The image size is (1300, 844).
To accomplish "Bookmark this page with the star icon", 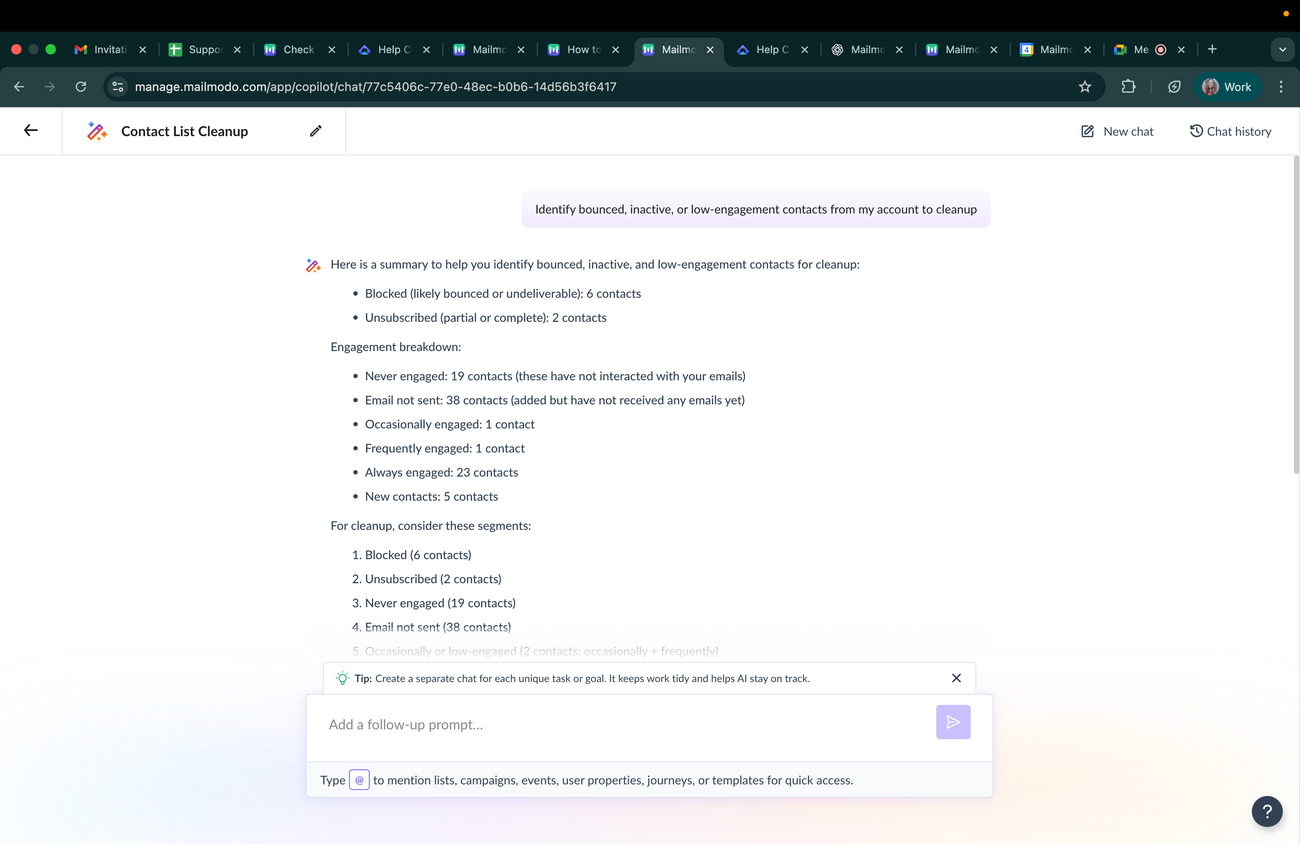I will (x=1085, y=87).
